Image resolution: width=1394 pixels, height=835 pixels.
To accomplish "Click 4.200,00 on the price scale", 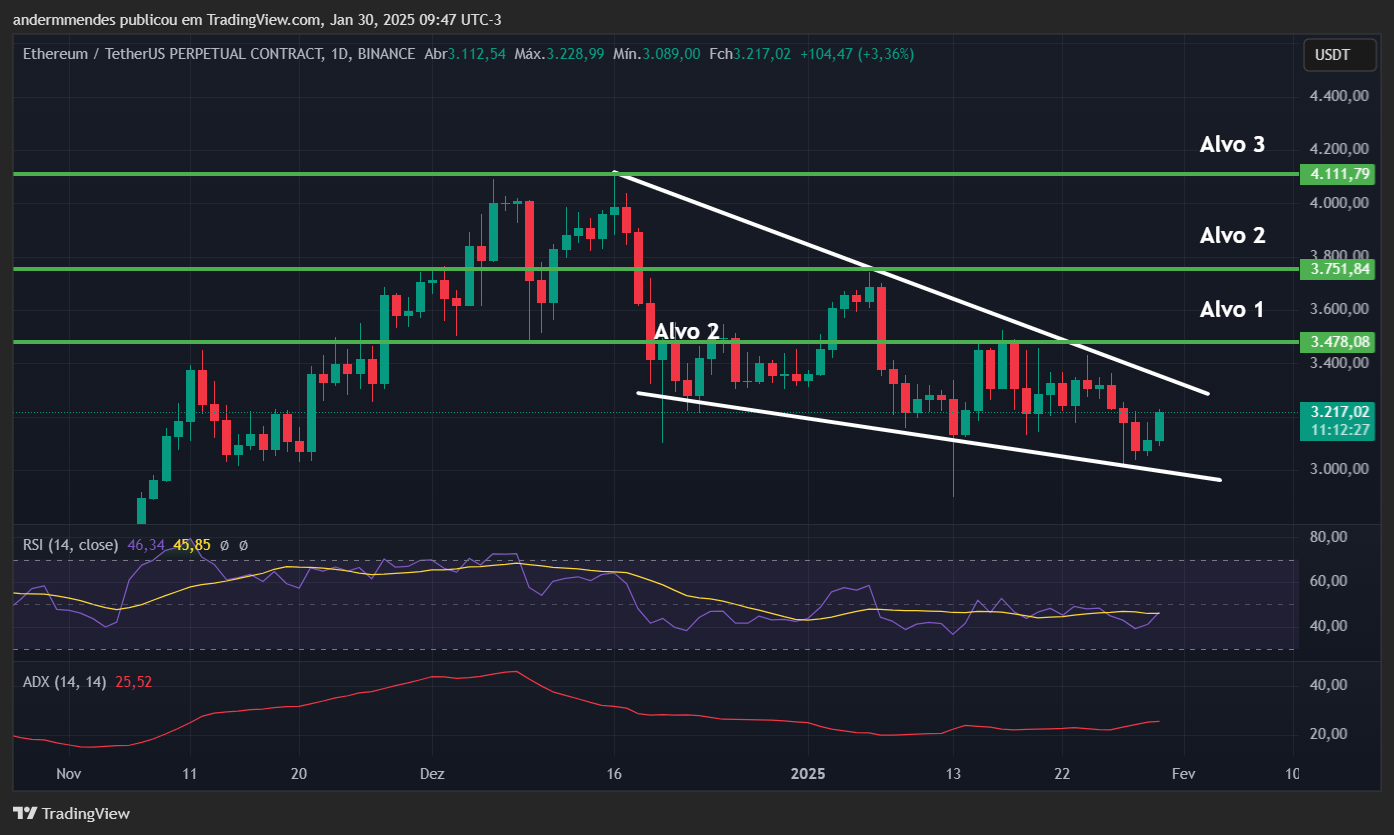I will tap(1340, 149).
